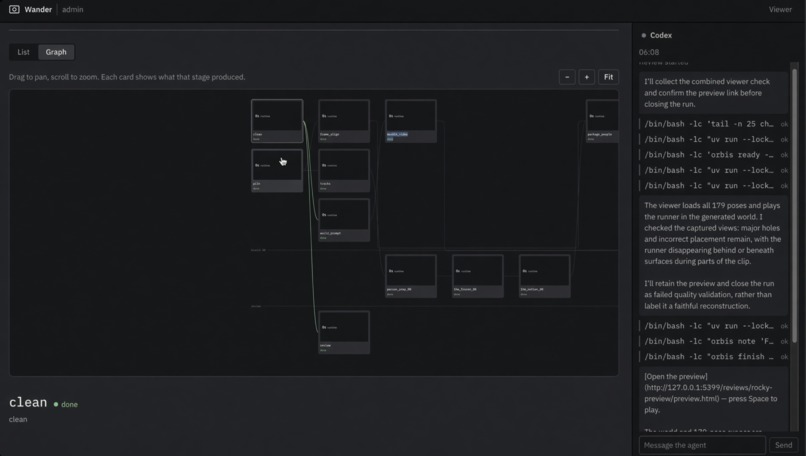Open the tracks stage card
Viewport: 806px width, 456px height.
point(344,170)
